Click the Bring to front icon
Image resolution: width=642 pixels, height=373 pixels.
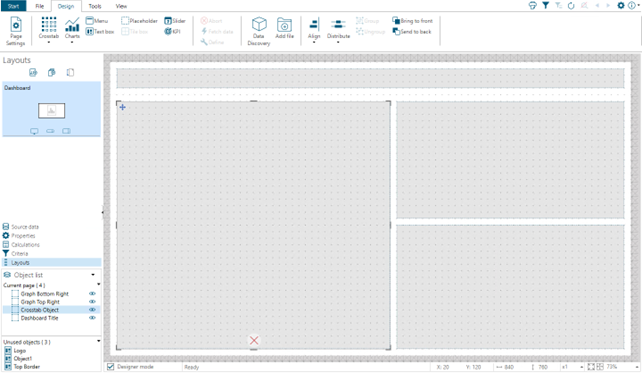[x=396, y=20]
